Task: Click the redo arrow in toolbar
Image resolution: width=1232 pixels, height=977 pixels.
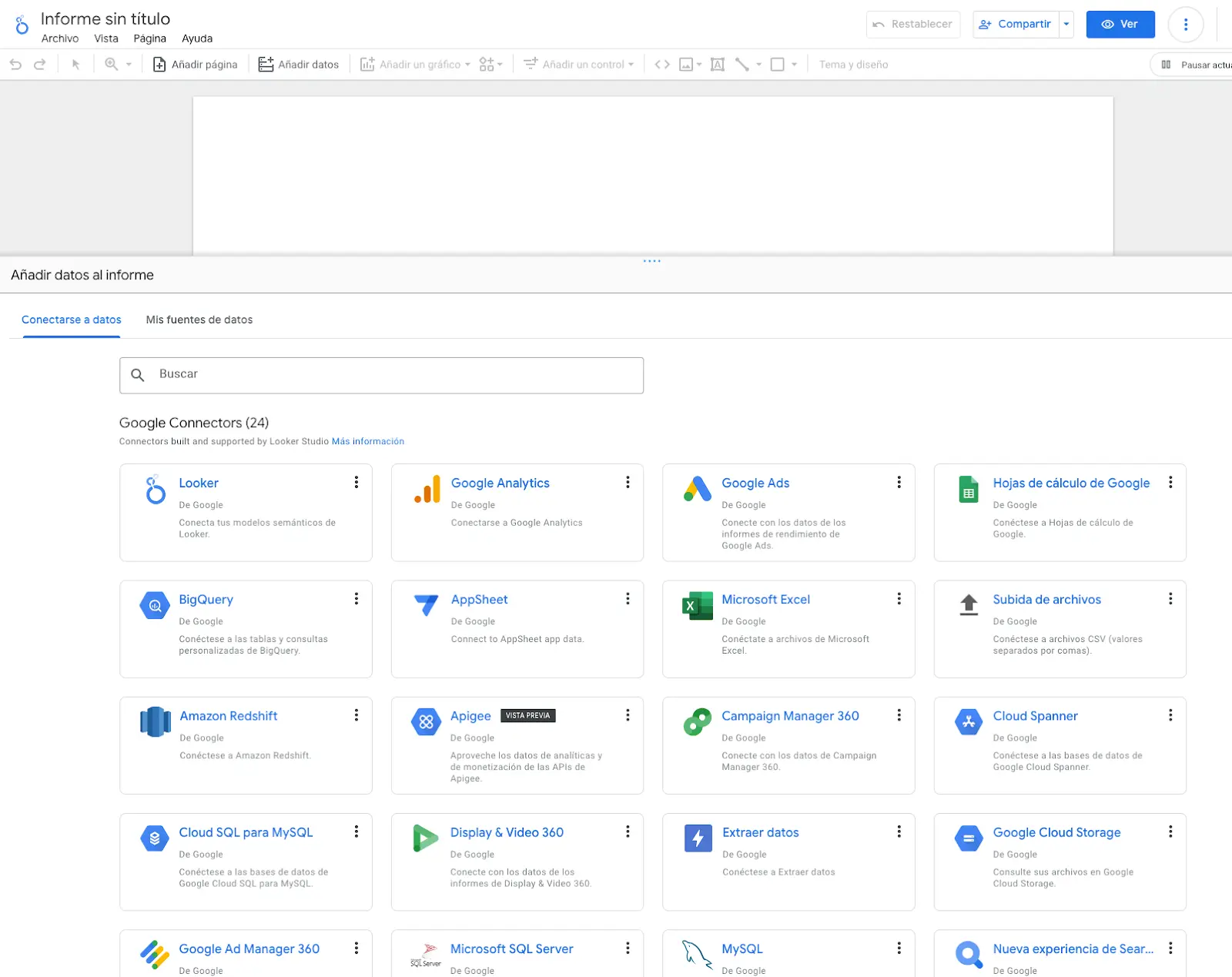Action: (40, 65)
